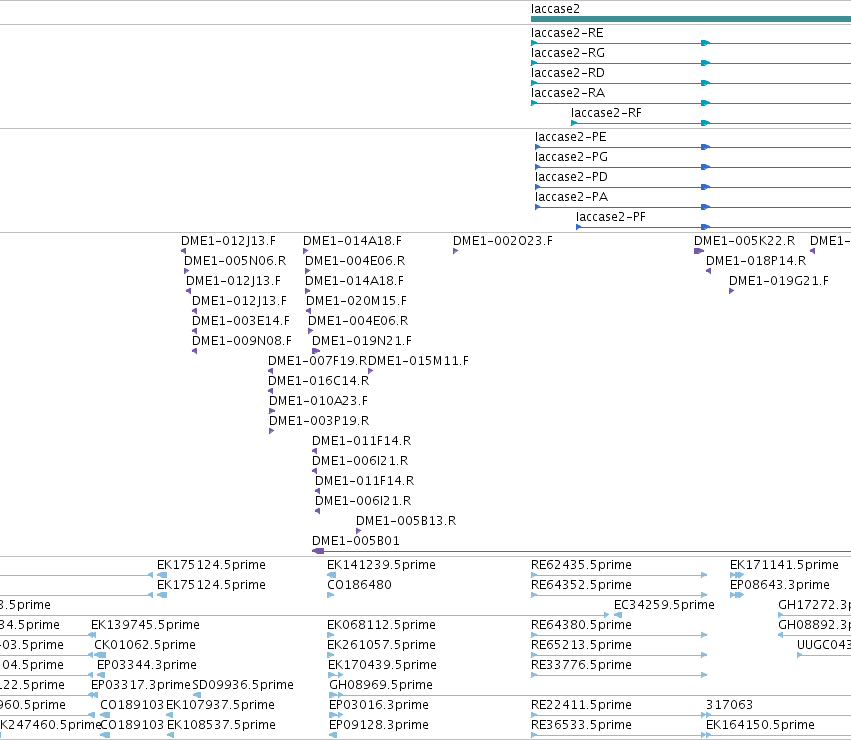Image resolution: width=851 pixels, height=740 pixels.
Task: Select EST EC34259.5prime
Action: tap(618, 615)
